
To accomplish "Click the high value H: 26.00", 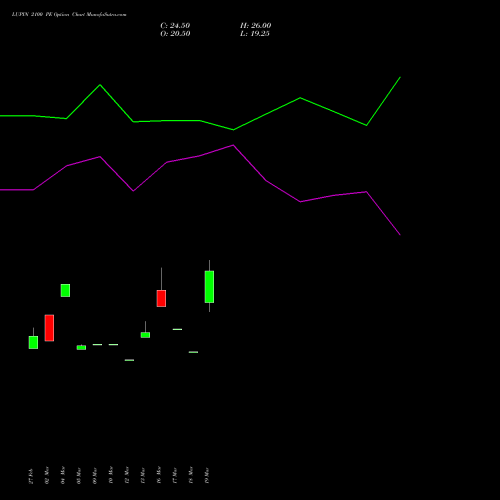I will (255, 26).
